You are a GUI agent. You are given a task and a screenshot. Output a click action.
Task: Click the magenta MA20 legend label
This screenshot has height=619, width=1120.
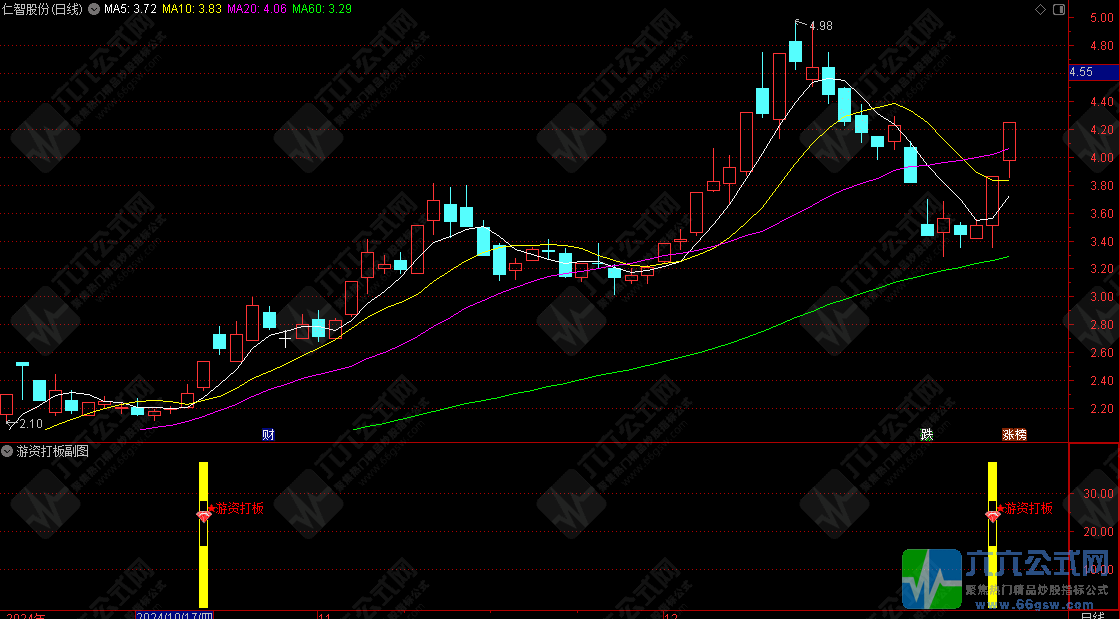pos(257,9)
